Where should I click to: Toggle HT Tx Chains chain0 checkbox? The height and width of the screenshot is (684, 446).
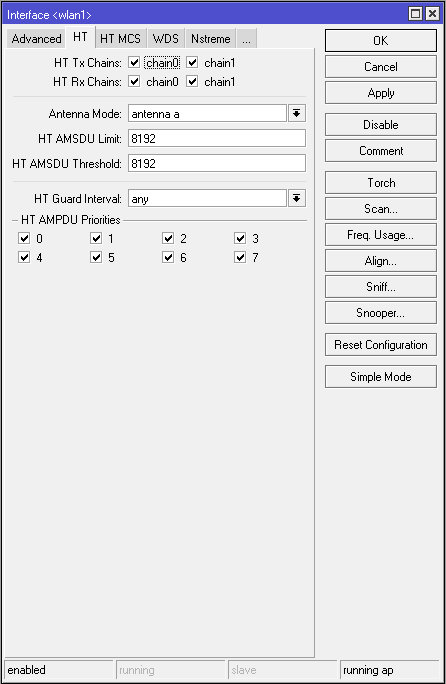134,63
